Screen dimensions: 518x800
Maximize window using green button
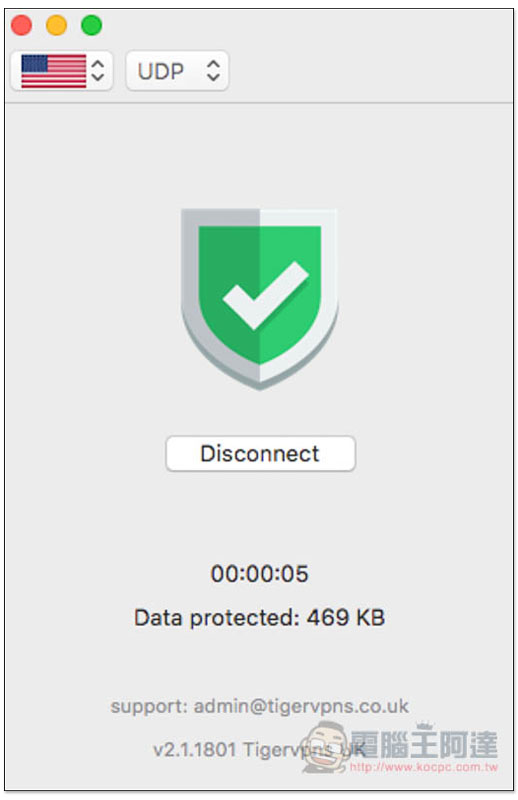[92, 25]
